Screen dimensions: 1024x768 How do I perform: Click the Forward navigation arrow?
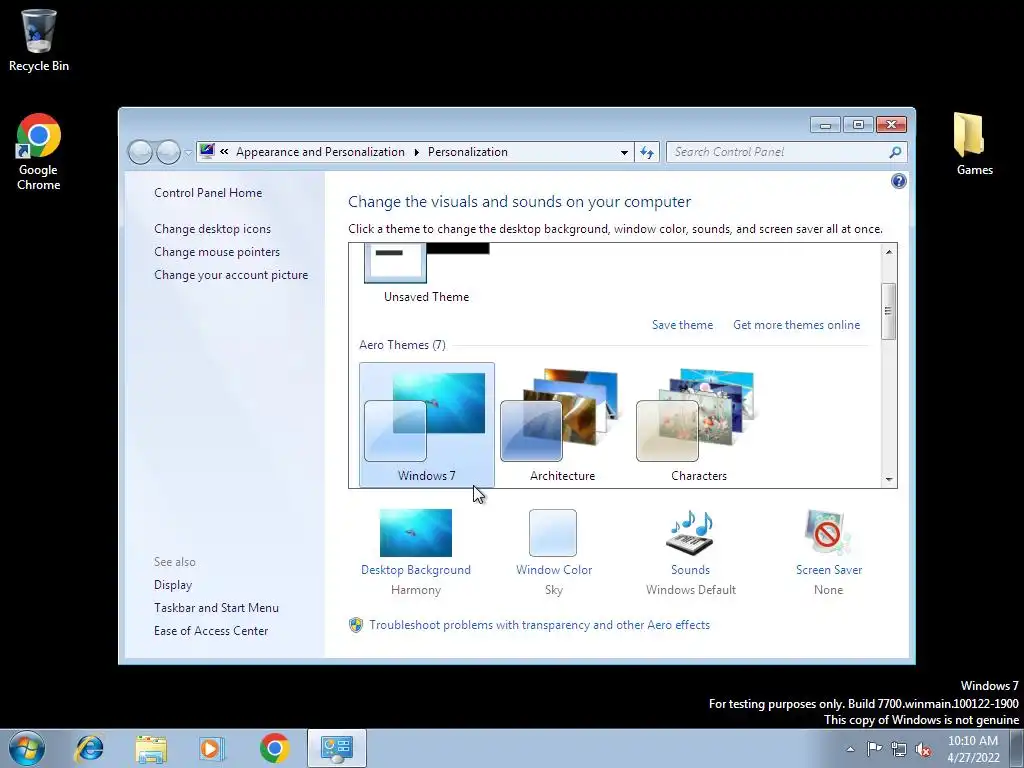168,152
